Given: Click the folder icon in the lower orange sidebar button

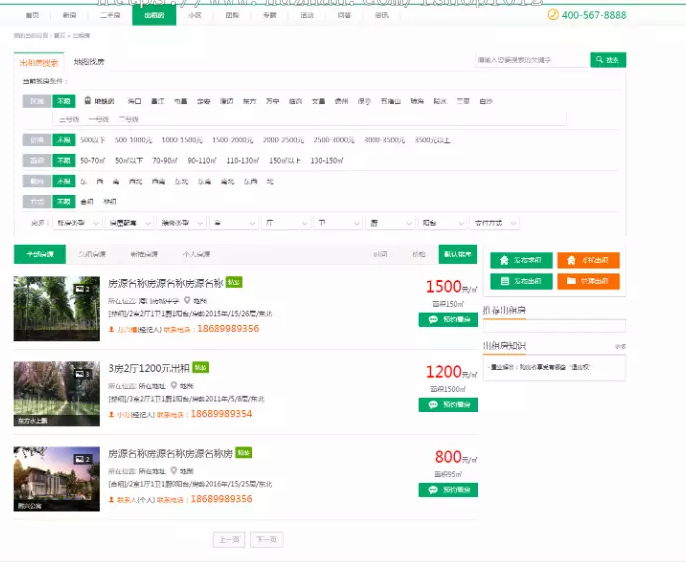Looking at the screenshot, I should point(571,281).
